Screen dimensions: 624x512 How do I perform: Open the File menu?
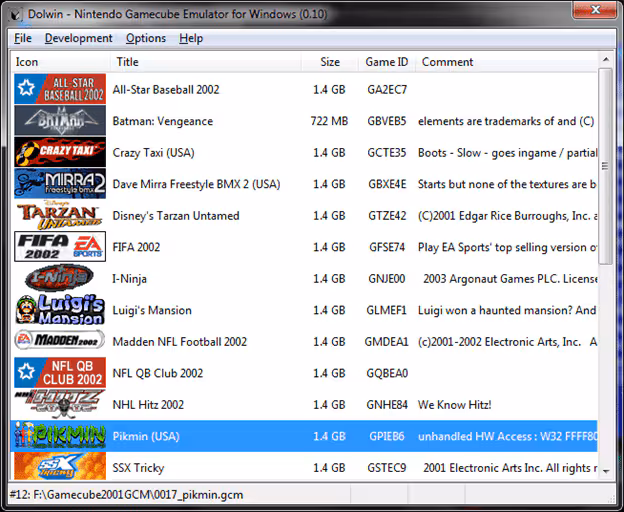[x=23, y=38]
